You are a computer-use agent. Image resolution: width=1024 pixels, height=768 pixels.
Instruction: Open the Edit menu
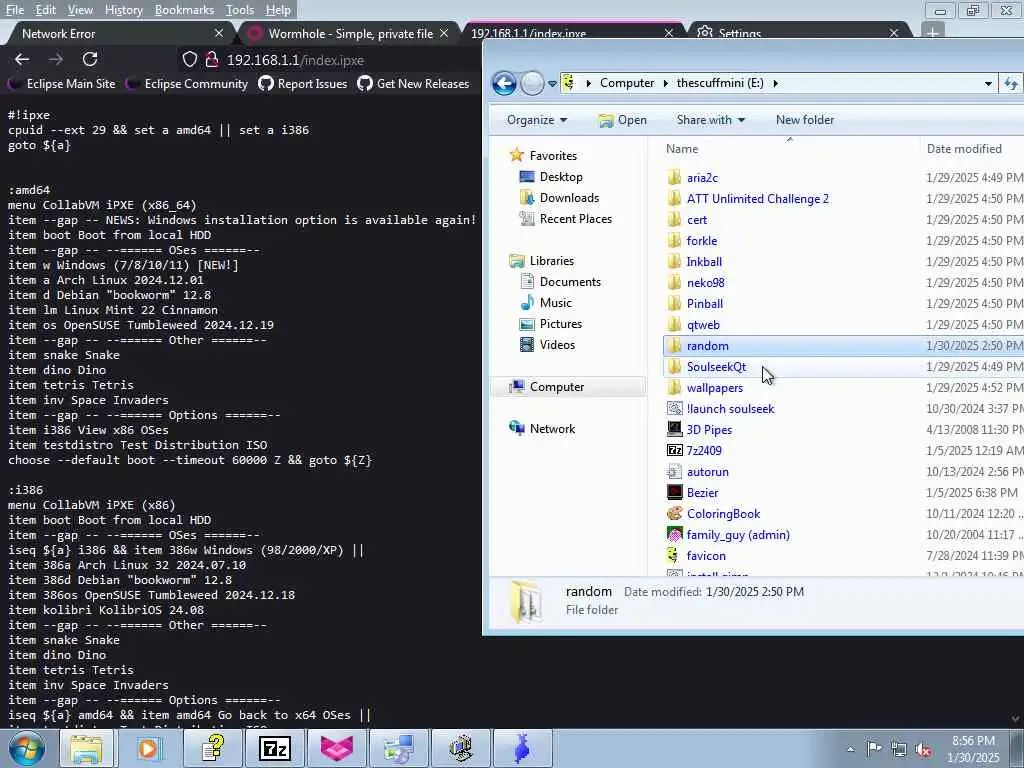tap(45, 10)
